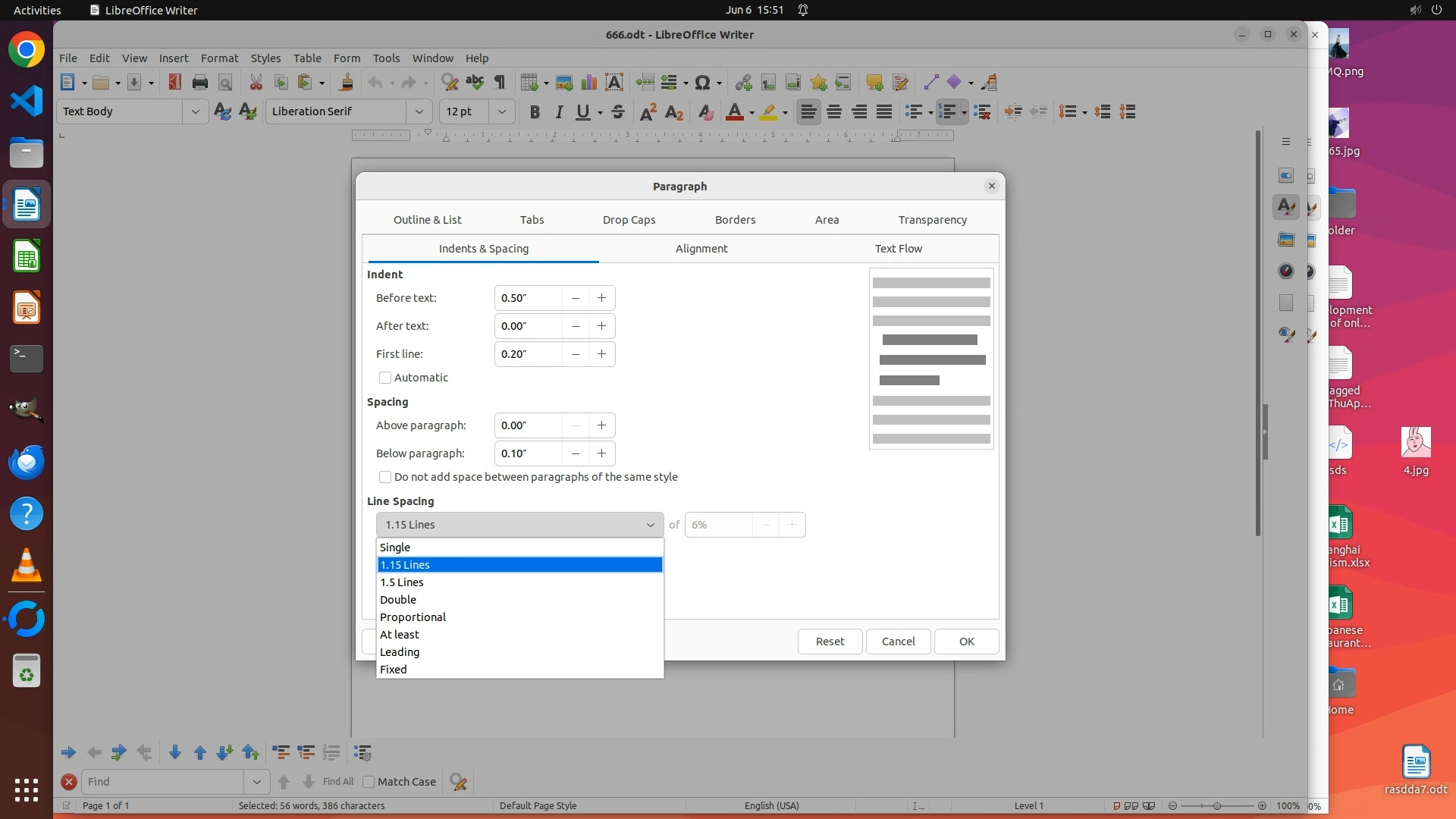Click the Italic formatting icon
Screen dimensions: 1456x819
click(x=559, y=112)
